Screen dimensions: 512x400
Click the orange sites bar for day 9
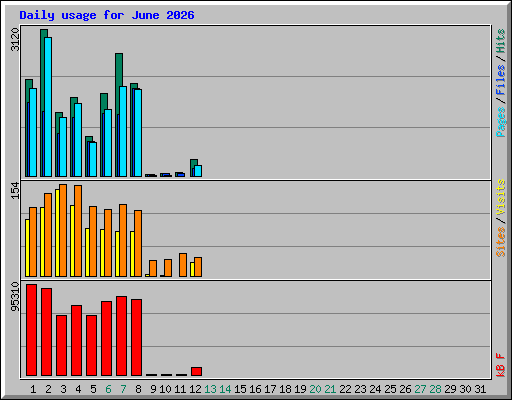pyautogui.click(x=153, y=269)
